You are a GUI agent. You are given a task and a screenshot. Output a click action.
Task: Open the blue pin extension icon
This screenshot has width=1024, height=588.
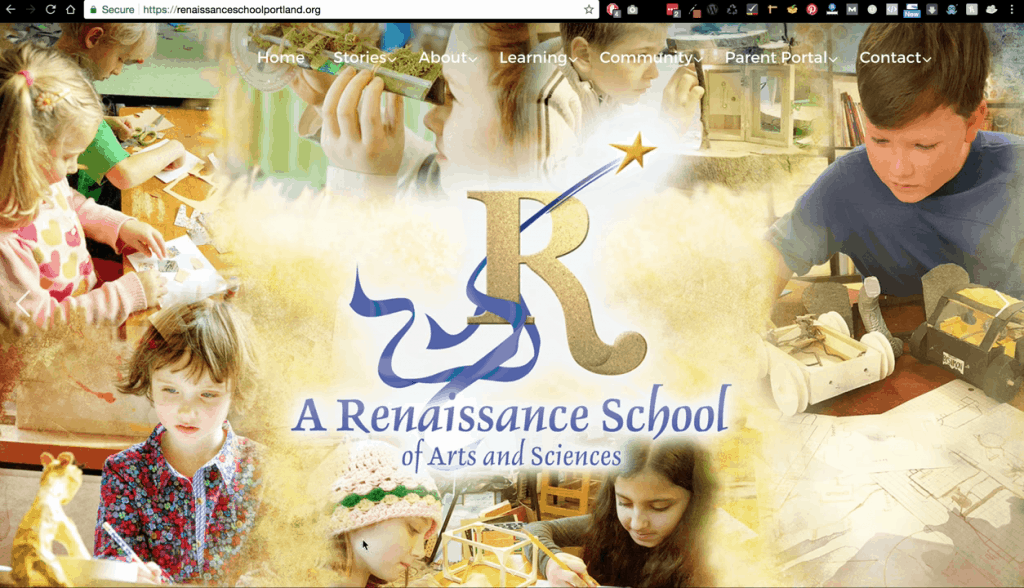(x=832, y=9)
